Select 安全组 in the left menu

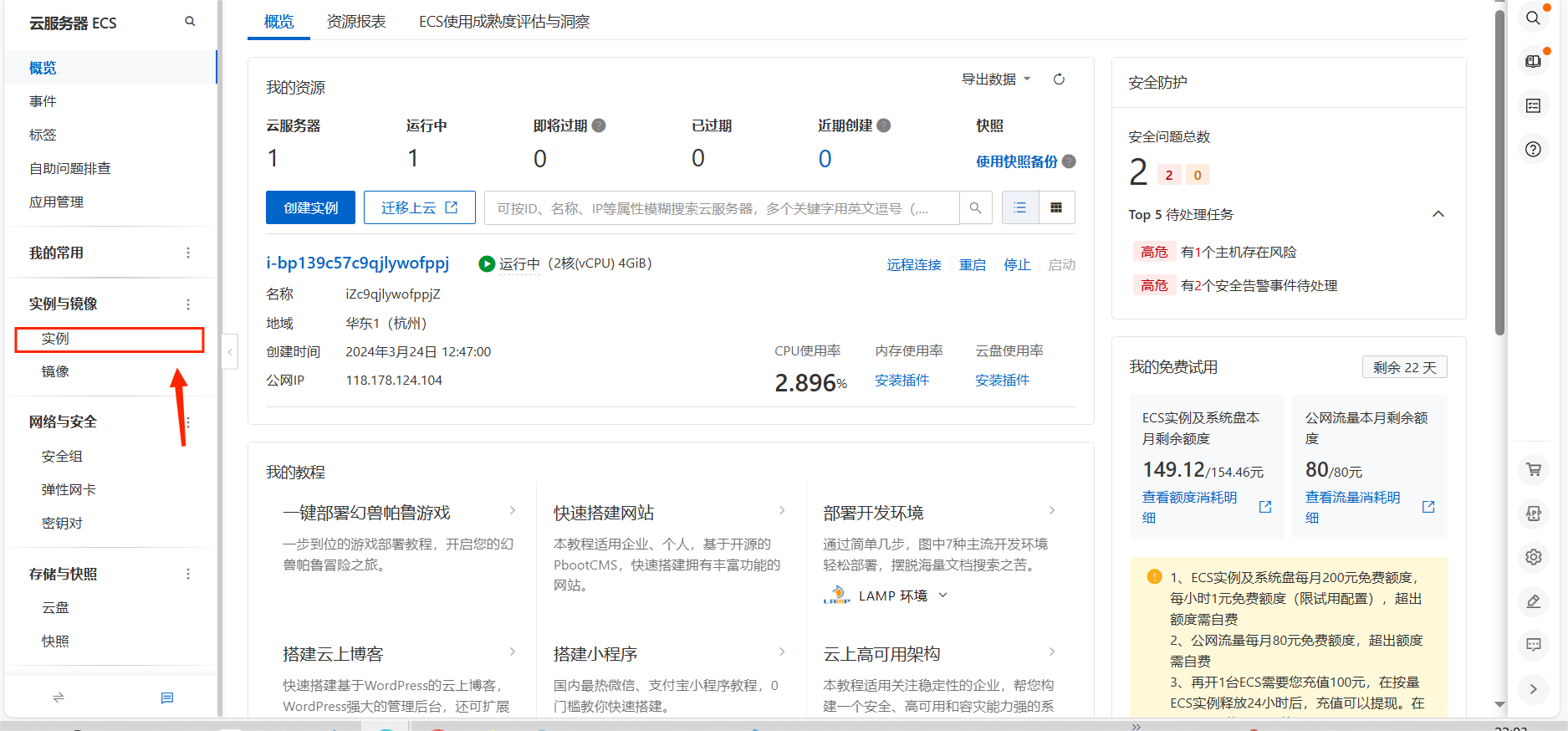(x=63, y=456)
